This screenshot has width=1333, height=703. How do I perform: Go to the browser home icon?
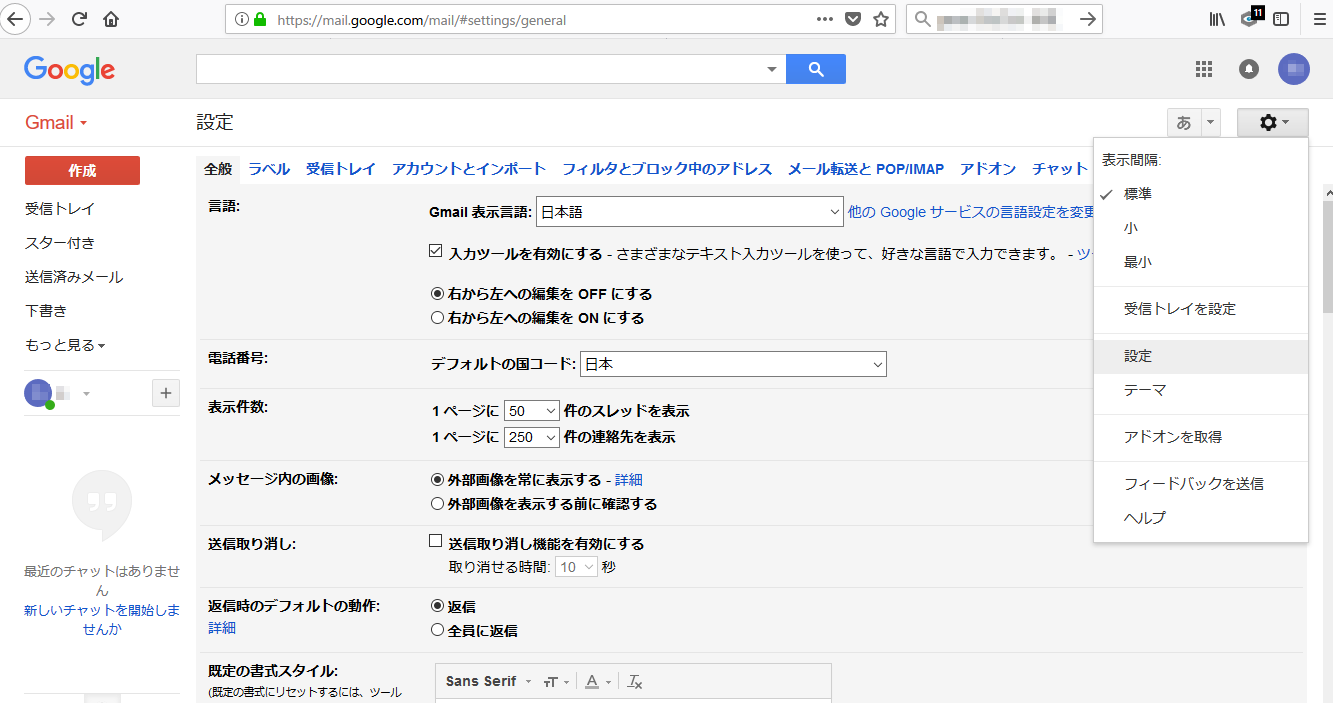[111, 19]
